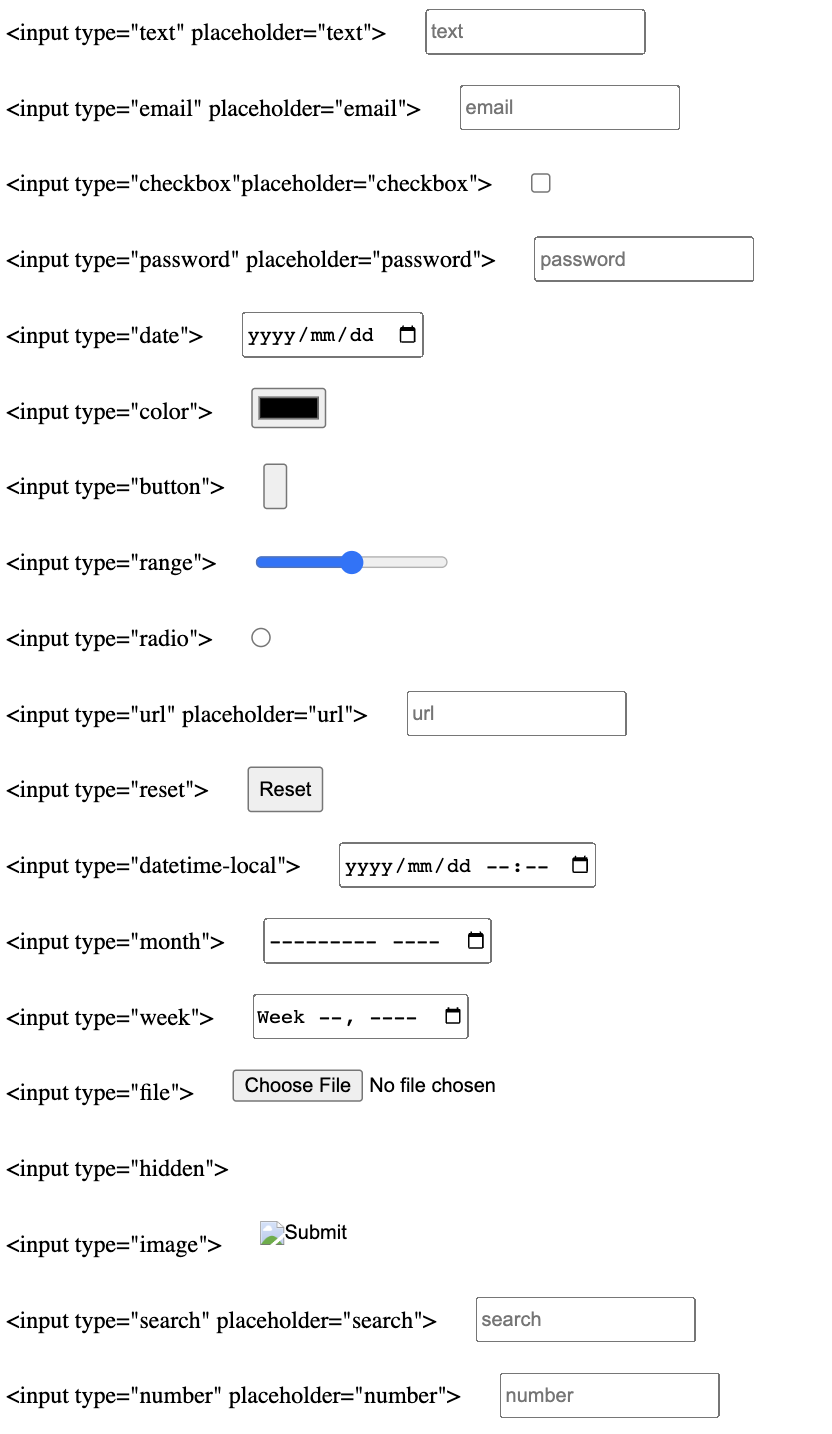Check the empty checkbox

pos(541,183)
